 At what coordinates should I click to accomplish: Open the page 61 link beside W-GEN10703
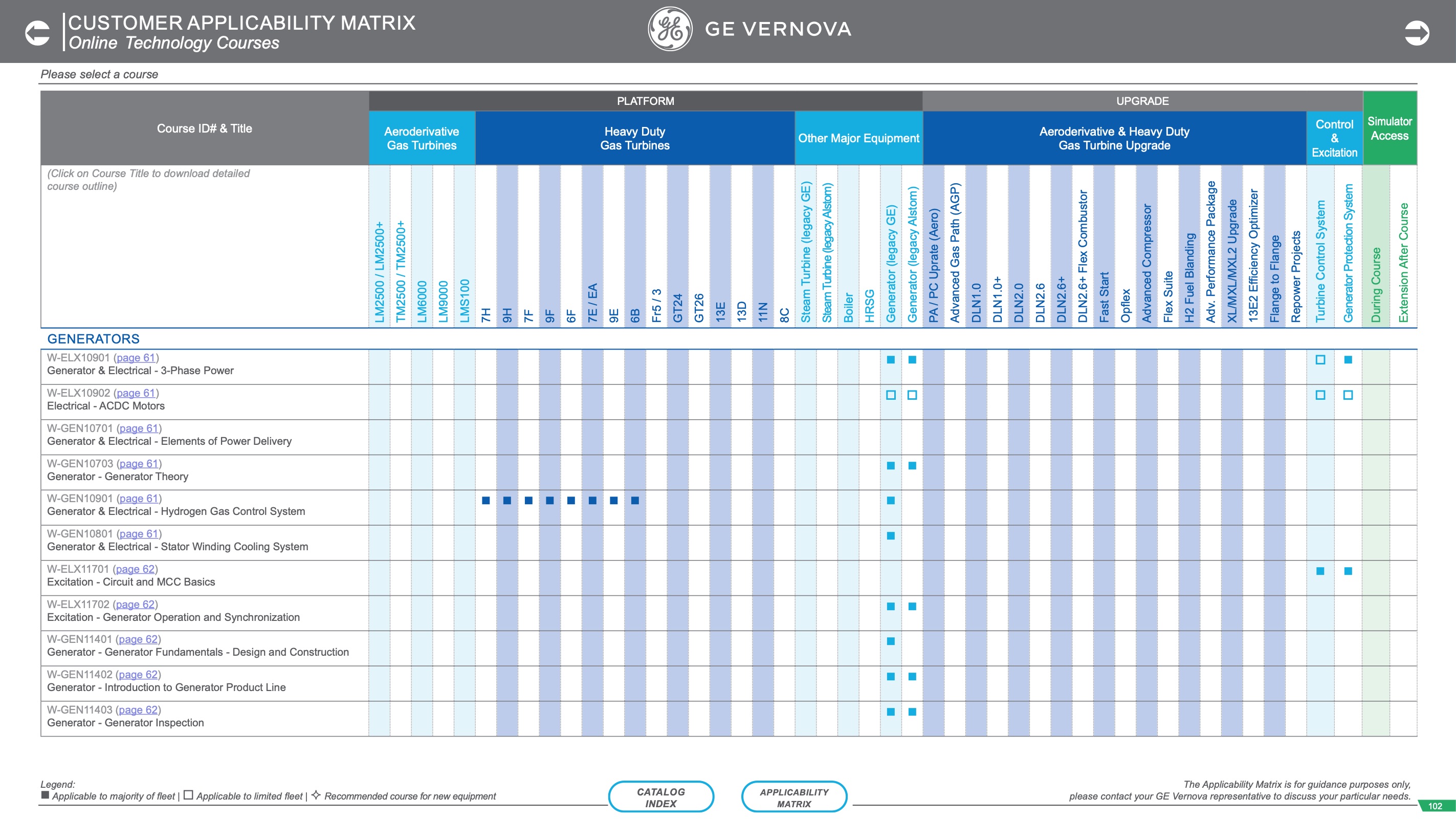click(139, 464)
